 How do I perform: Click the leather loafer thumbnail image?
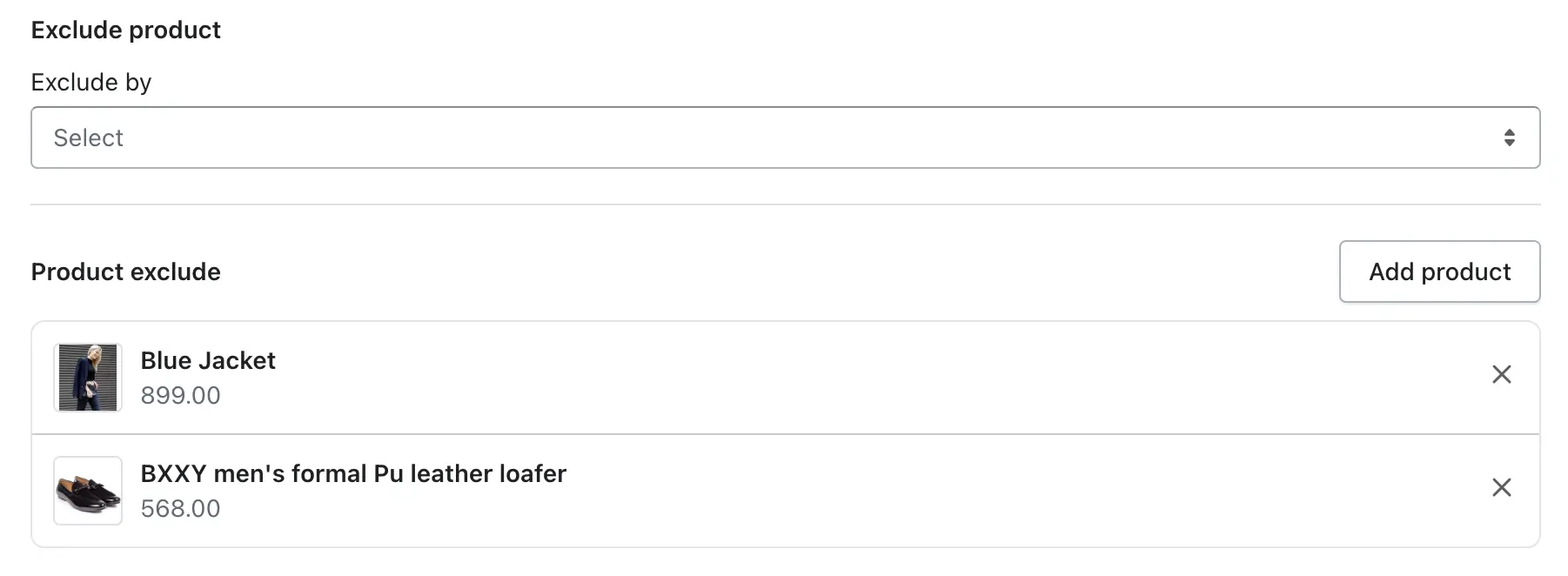pos(88,491)
